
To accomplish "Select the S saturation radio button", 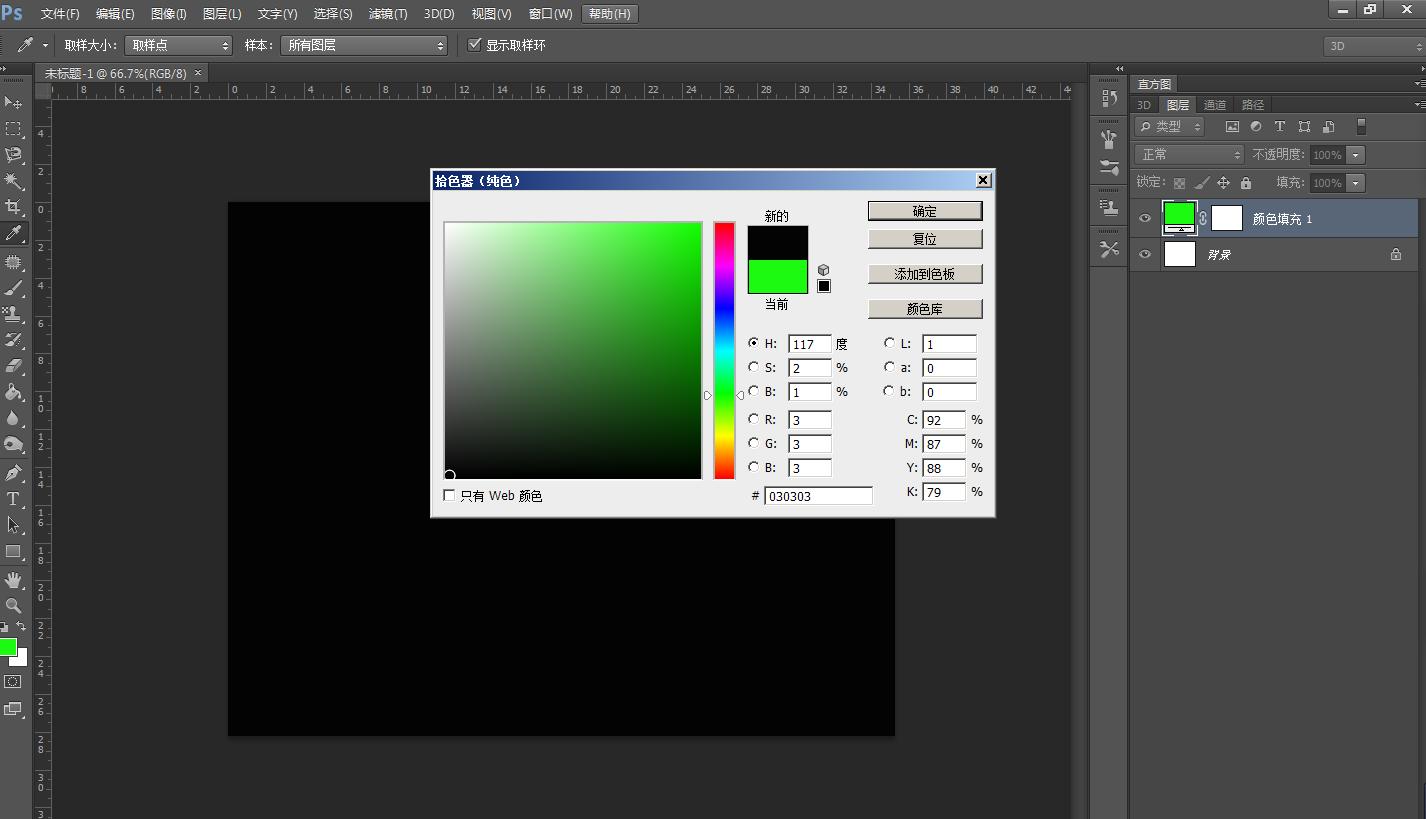I will [x=753, y=367].
